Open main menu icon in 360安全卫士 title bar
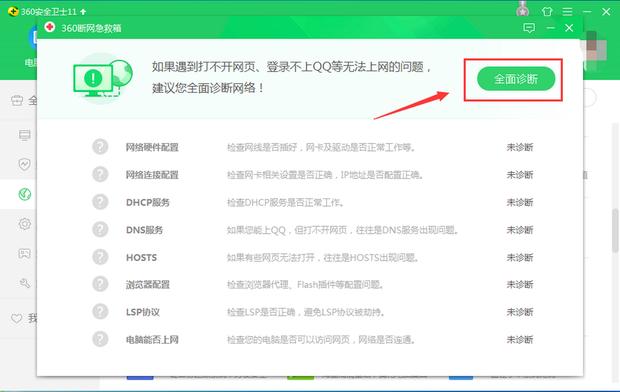Viewport: 620px width, 392px height. click(x=567, y=11)
